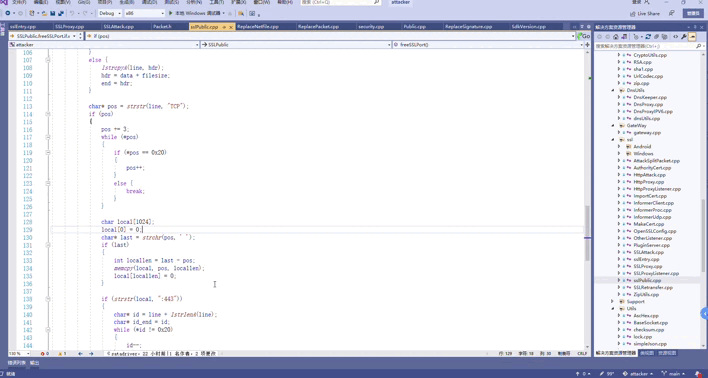The width and height of the screenshot is (708, 378).
Task: Click the Quick Launch search box
Action: [x=341, y=2]
